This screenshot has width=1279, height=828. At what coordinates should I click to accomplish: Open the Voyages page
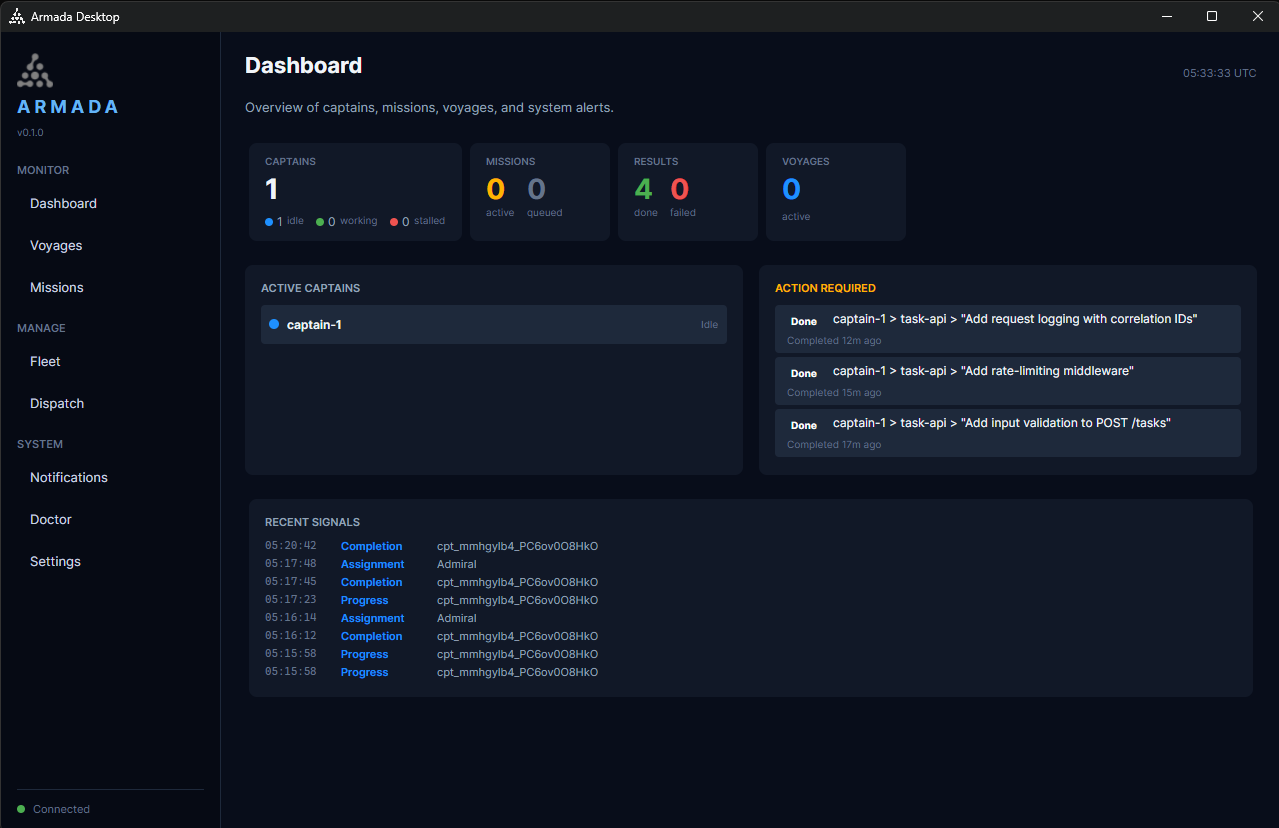(56, 245)
